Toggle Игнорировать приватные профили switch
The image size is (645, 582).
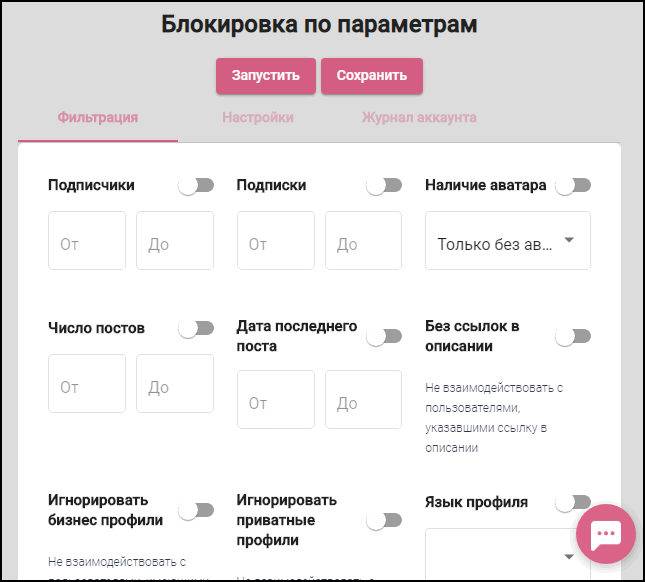pos(384,520)
